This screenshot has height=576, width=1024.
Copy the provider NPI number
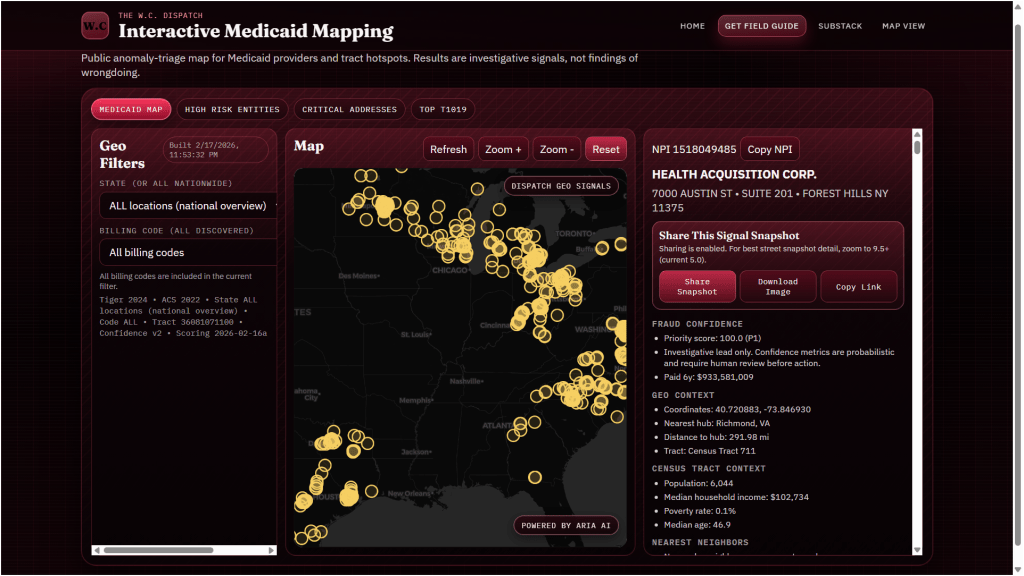click(x=770, y=149)
